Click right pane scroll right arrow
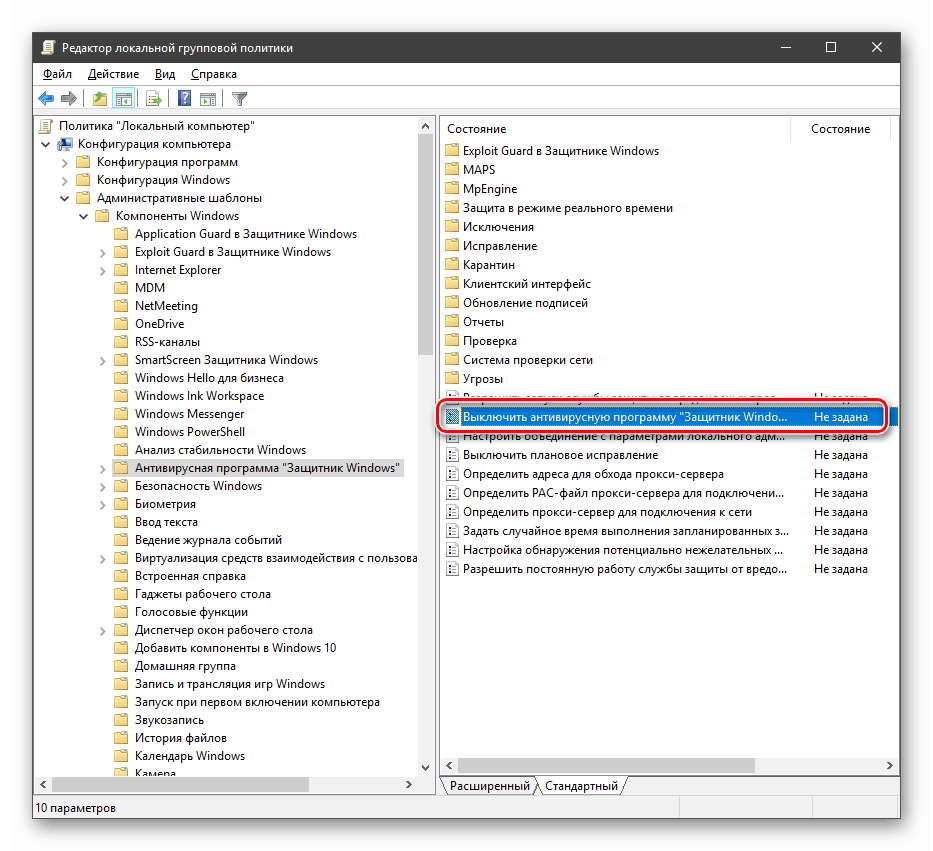The image size is (933, 851). 890,765
